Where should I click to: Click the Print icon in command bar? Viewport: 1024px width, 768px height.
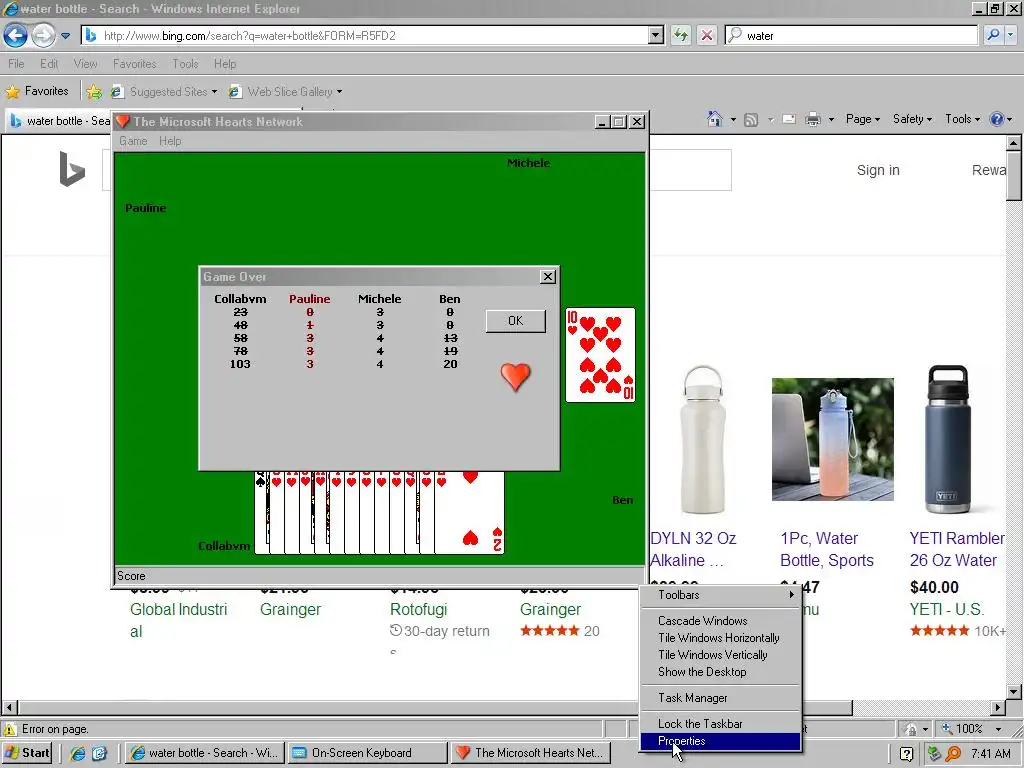pyautogui.click(x=812, y=120)
